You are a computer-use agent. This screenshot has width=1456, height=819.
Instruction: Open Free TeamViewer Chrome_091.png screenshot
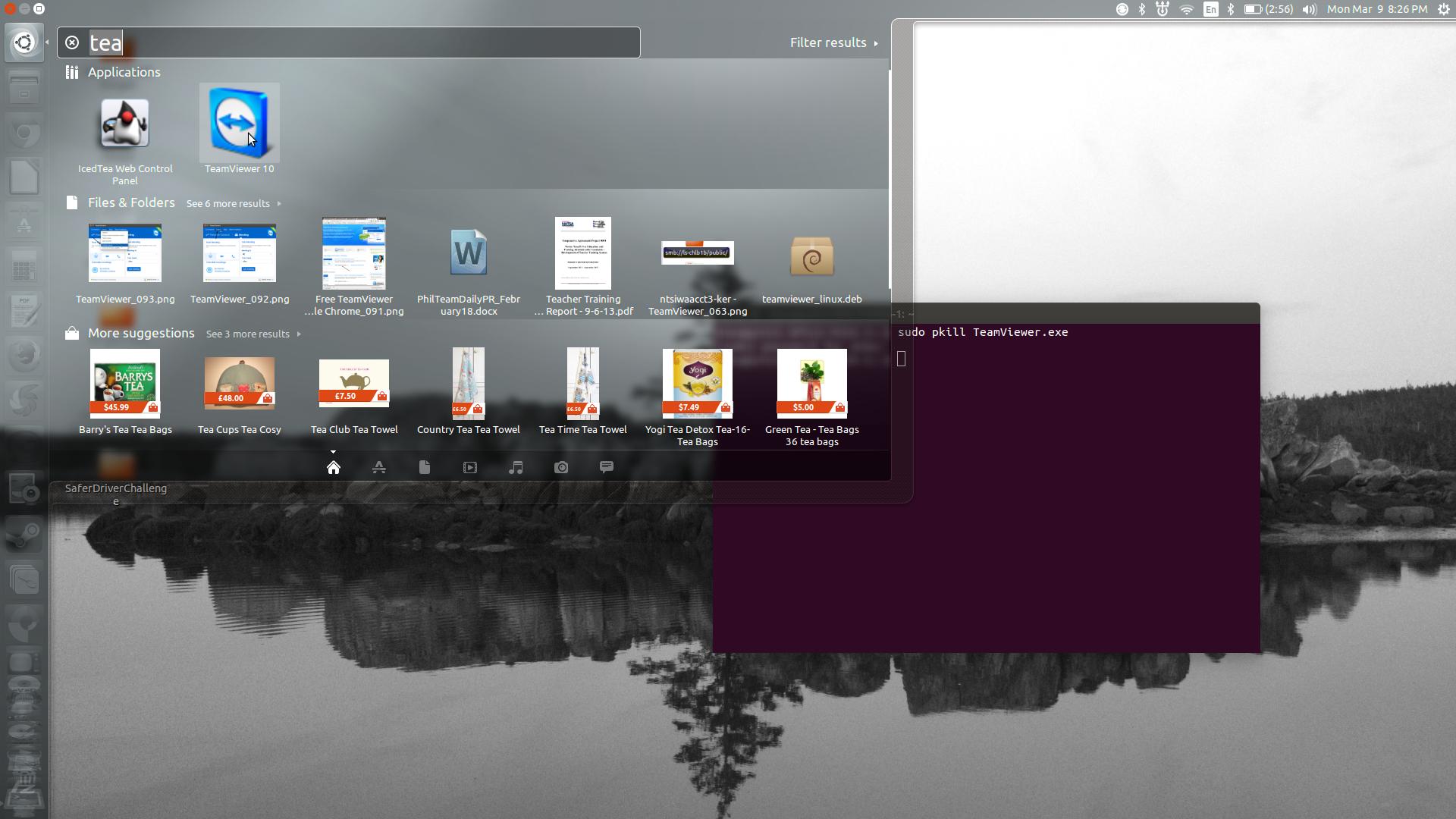[x=354, y=265]
